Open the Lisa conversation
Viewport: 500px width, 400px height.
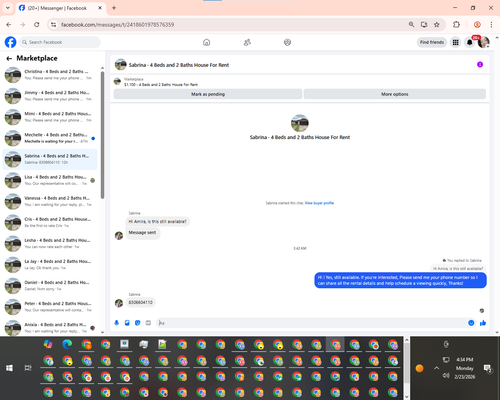click(50, 180)
